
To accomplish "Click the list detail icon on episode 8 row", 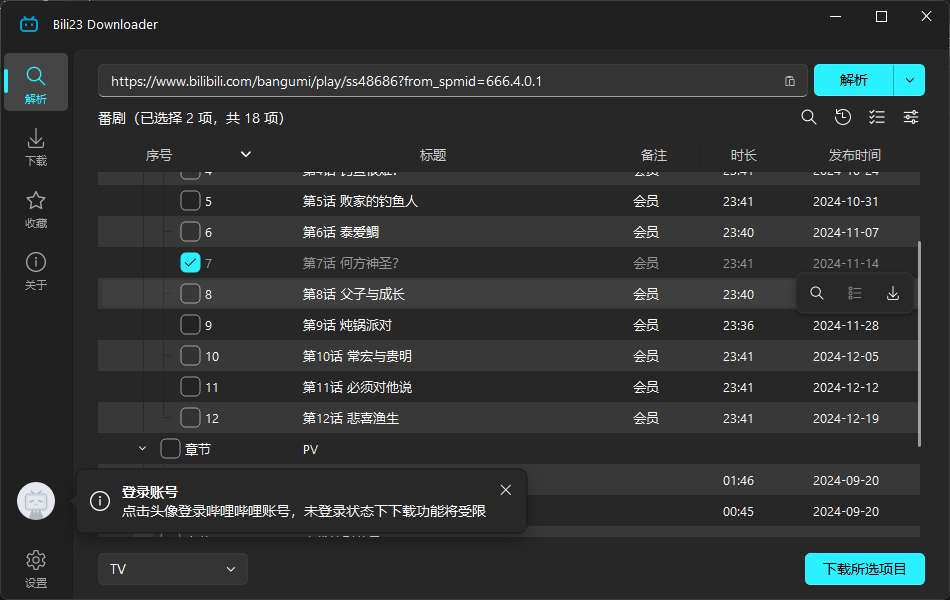I will click(855, 293).
